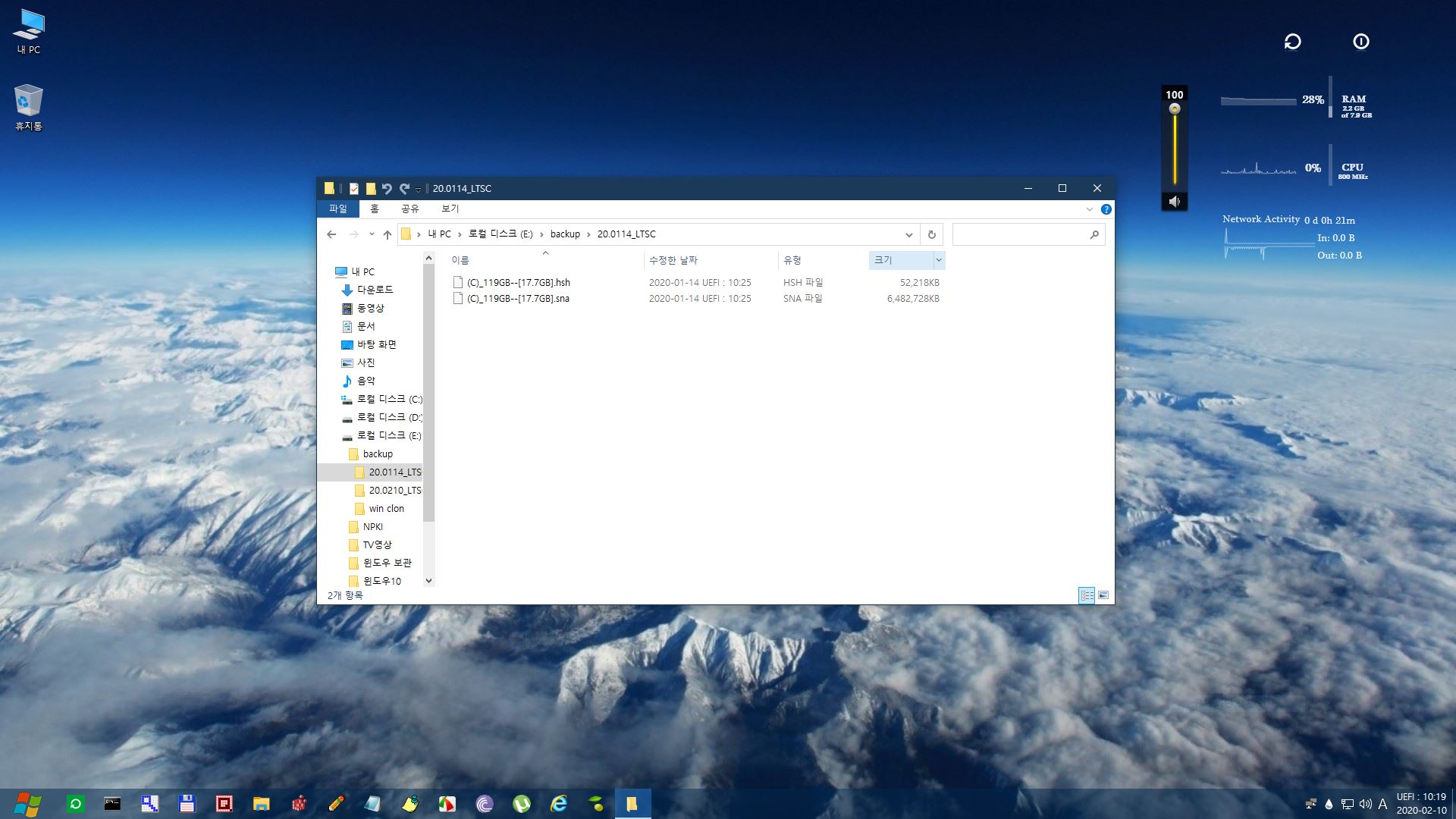Open the blue floppy disk taskbar icon

[187, 804]
